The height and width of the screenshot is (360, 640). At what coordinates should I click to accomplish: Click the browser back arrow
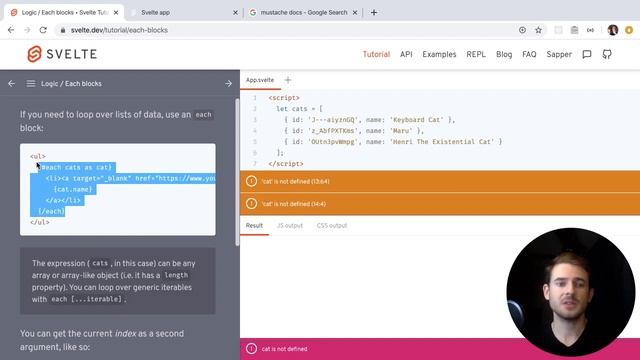click(11, 30)
